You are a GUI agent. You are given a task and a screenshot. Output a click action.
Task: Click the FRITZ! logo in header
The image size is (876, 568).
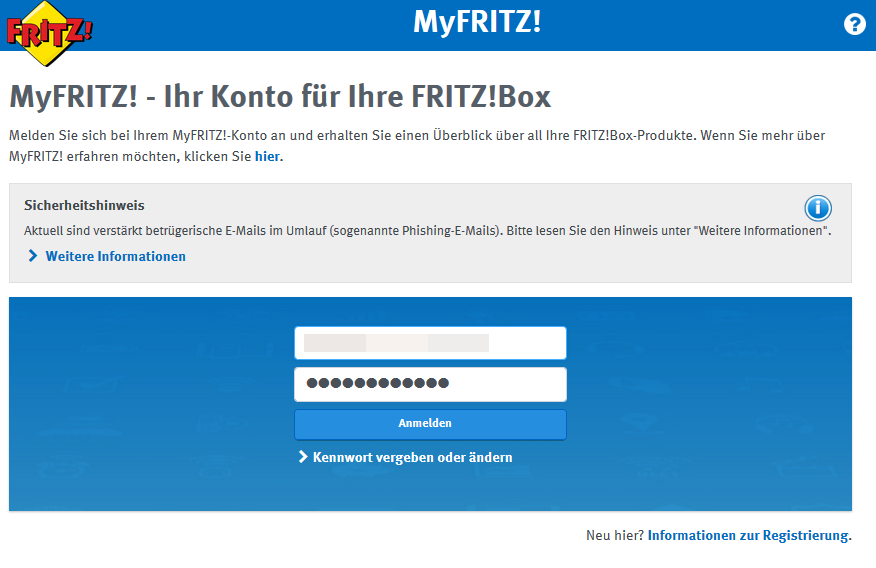coord(49,34)
